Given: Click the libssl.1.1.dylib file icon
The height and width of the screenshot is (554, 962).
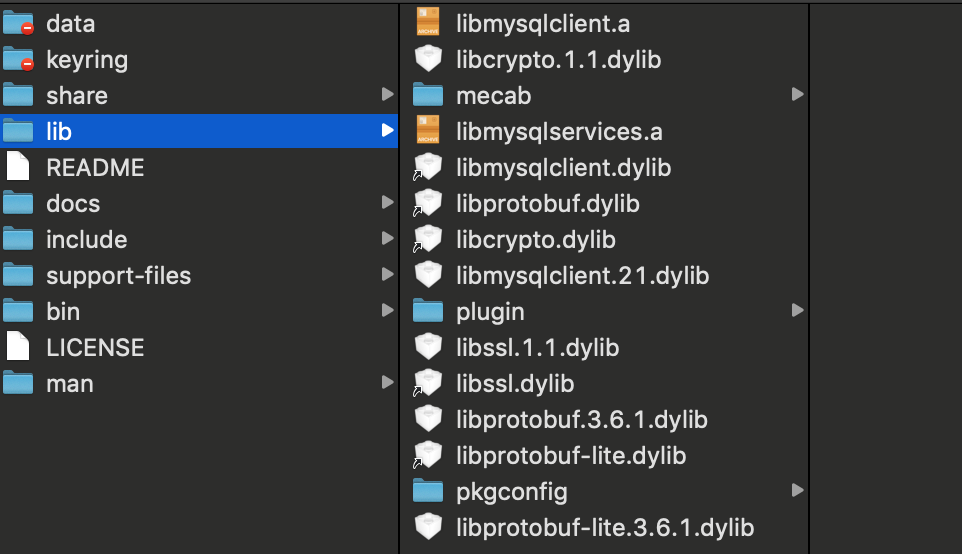Looking at the screenshot, I should pos(428,347).
